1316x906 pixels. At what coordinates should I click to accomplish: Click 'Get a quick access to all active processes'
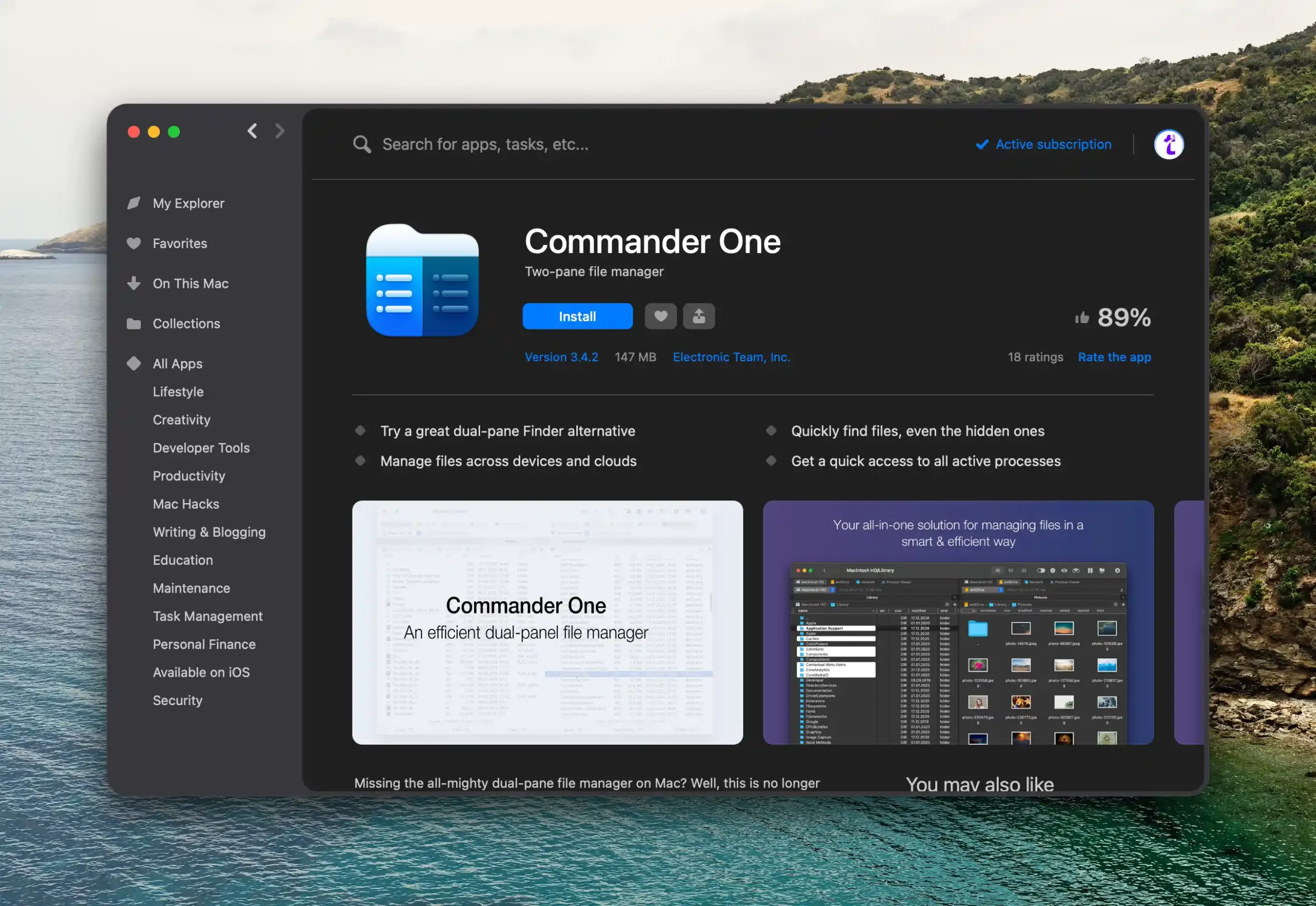[x=925, y=461]
